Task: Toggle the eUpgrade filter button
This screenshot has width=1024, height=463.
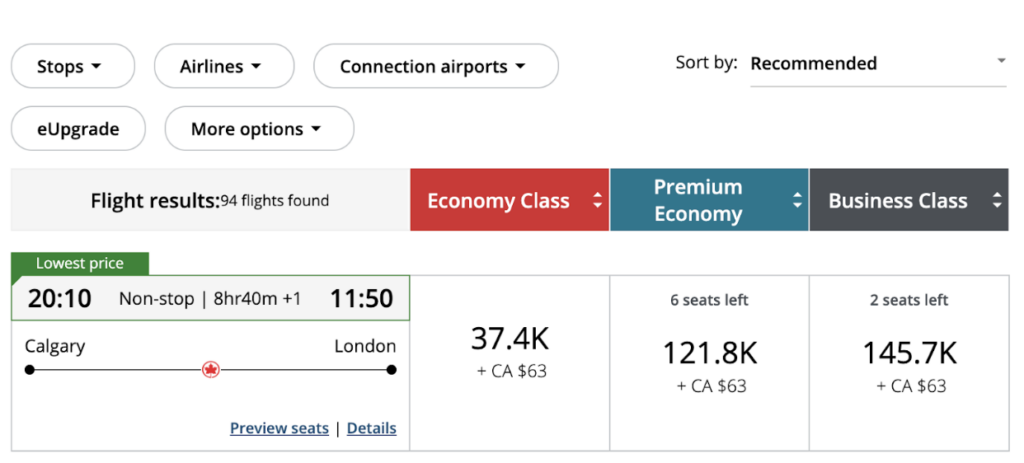Action: point(78,129)
